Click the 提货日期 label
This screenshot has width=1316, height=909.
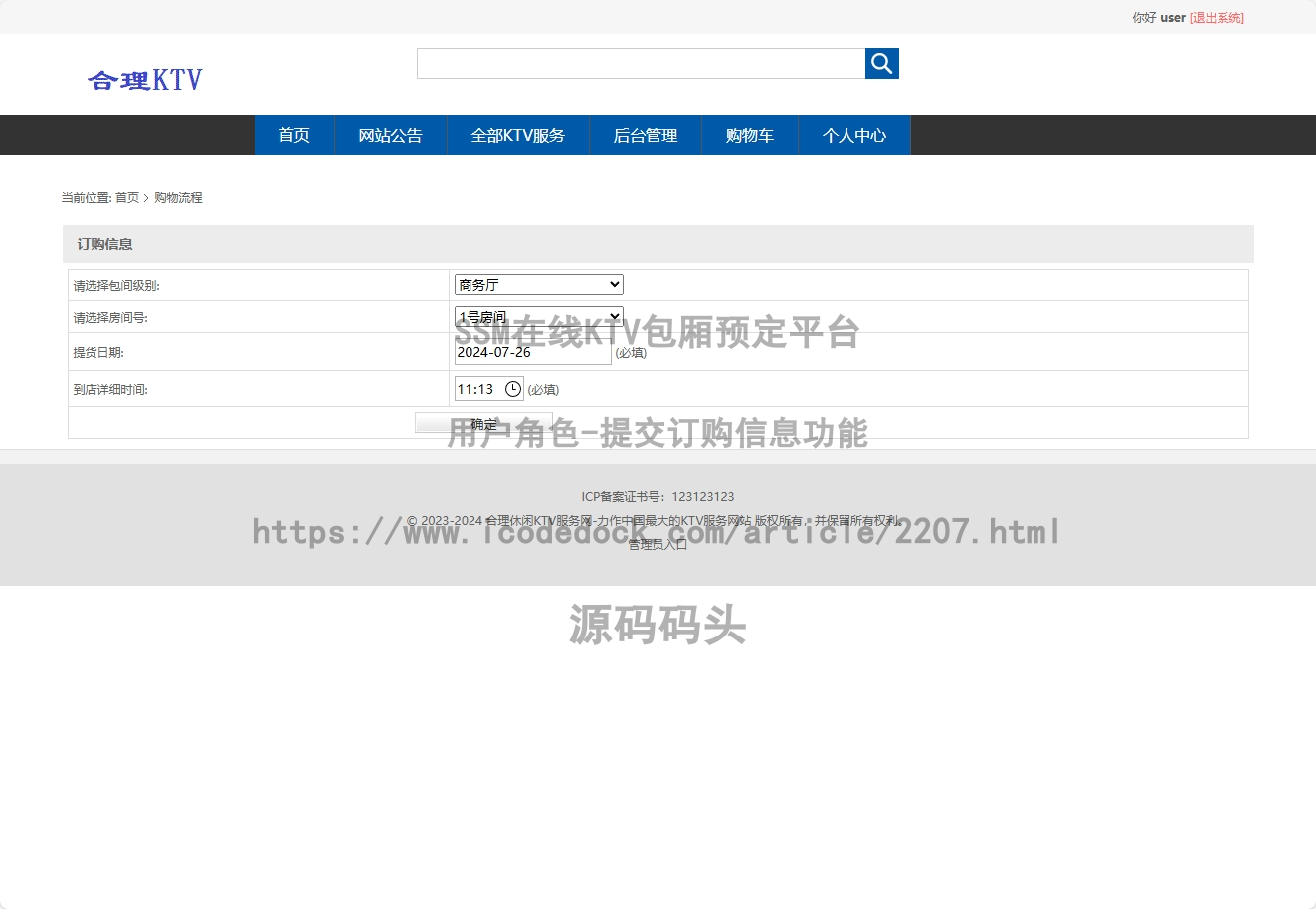tap(98, 353)
